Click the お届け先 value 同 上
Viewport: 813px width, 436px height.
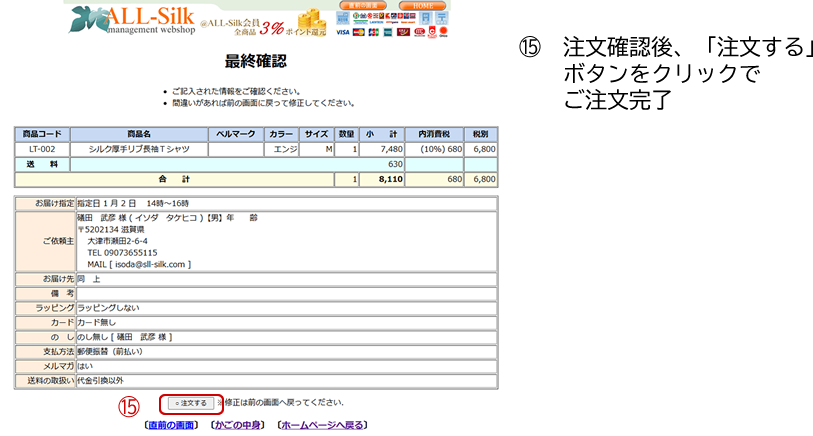[x=89, y=279]
